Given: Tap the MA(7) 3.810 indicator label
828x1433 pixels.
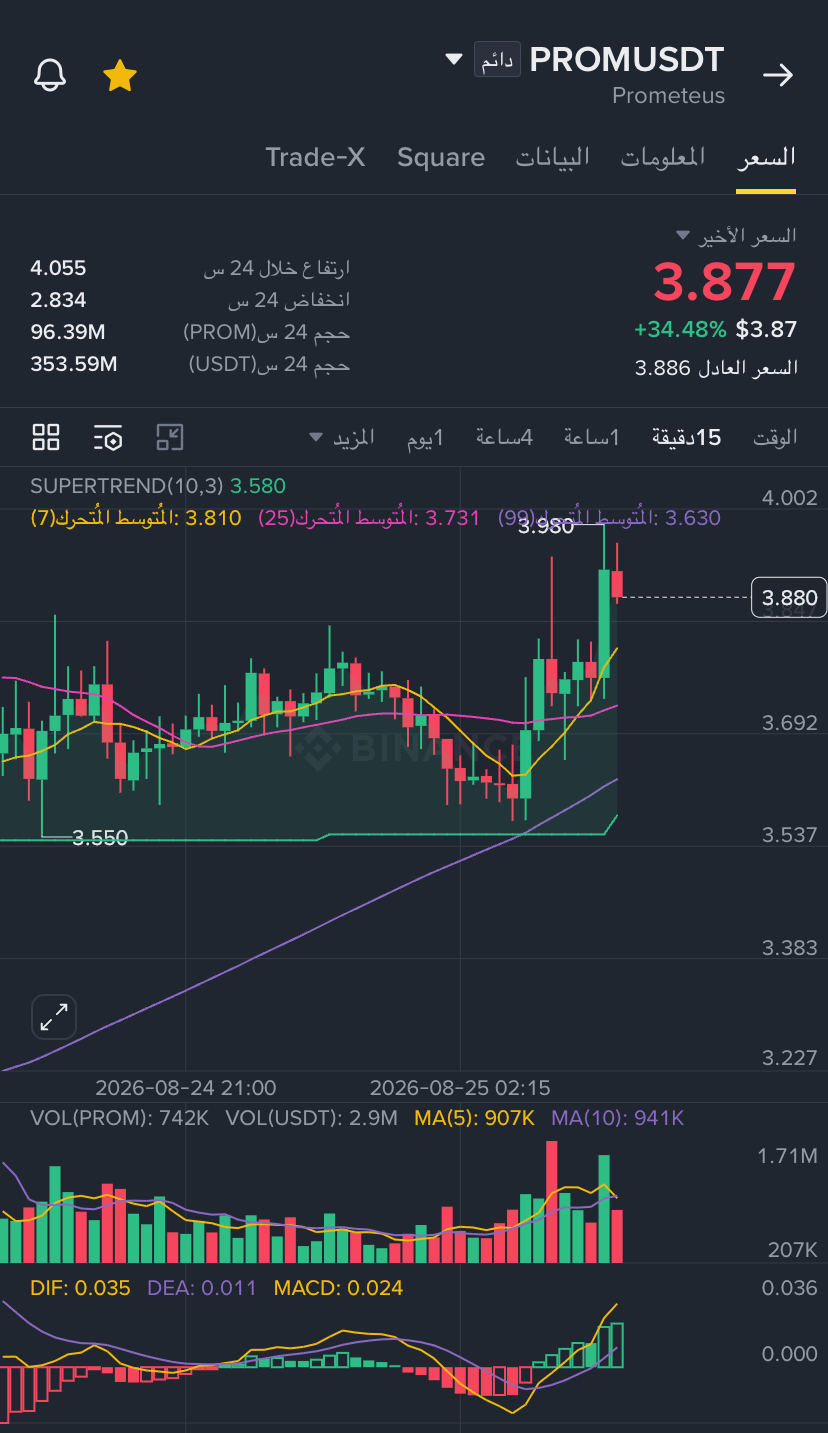Looking at the screenshot, I should pos(136,517).
